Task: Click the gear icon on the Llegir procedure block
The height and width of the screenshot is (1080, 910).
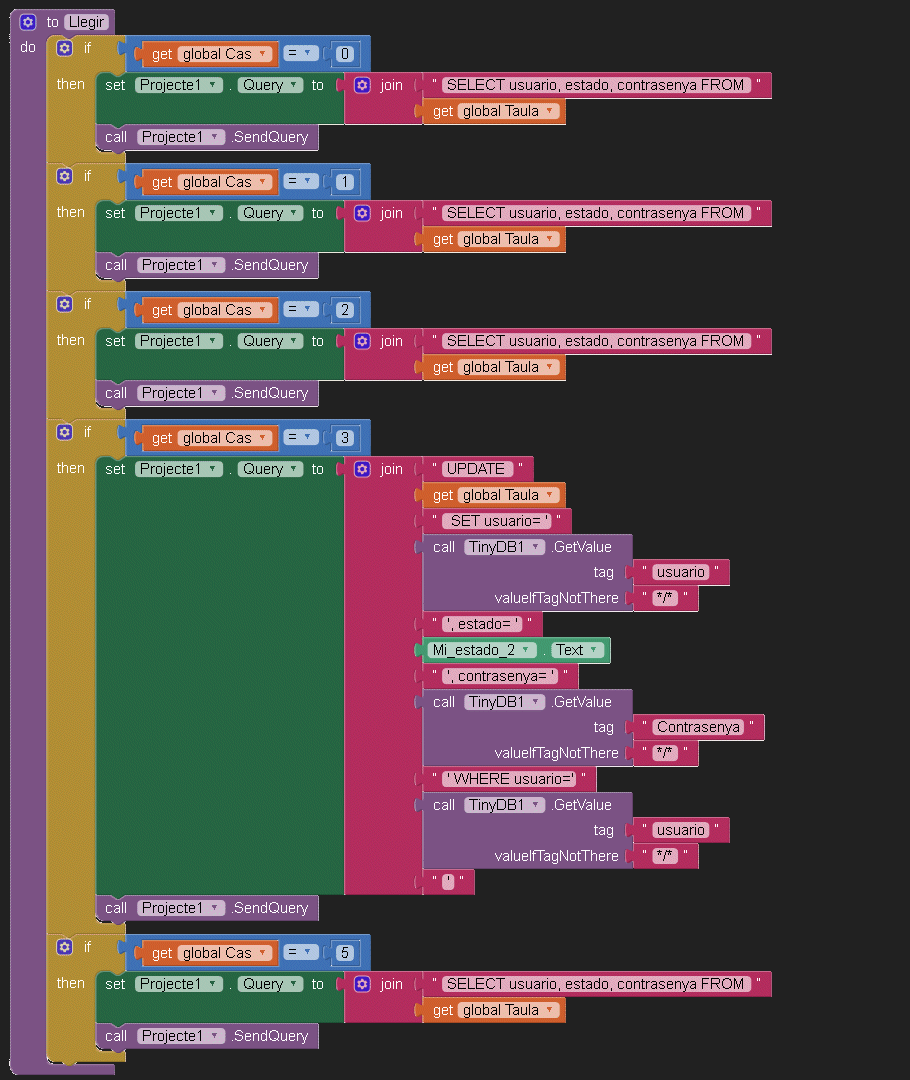Action: pos(28,21)
